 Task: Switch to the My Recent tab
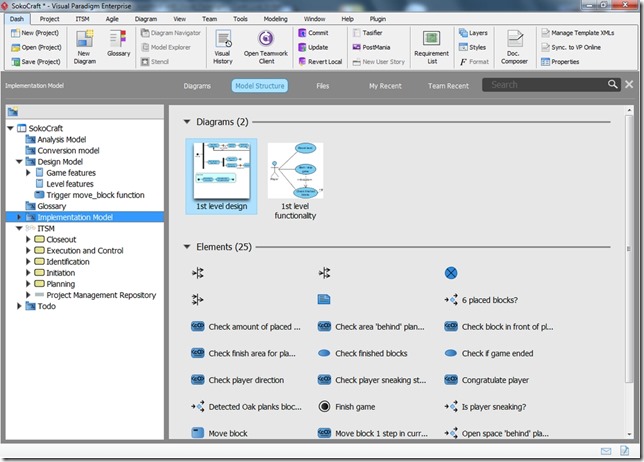point(385,86)
